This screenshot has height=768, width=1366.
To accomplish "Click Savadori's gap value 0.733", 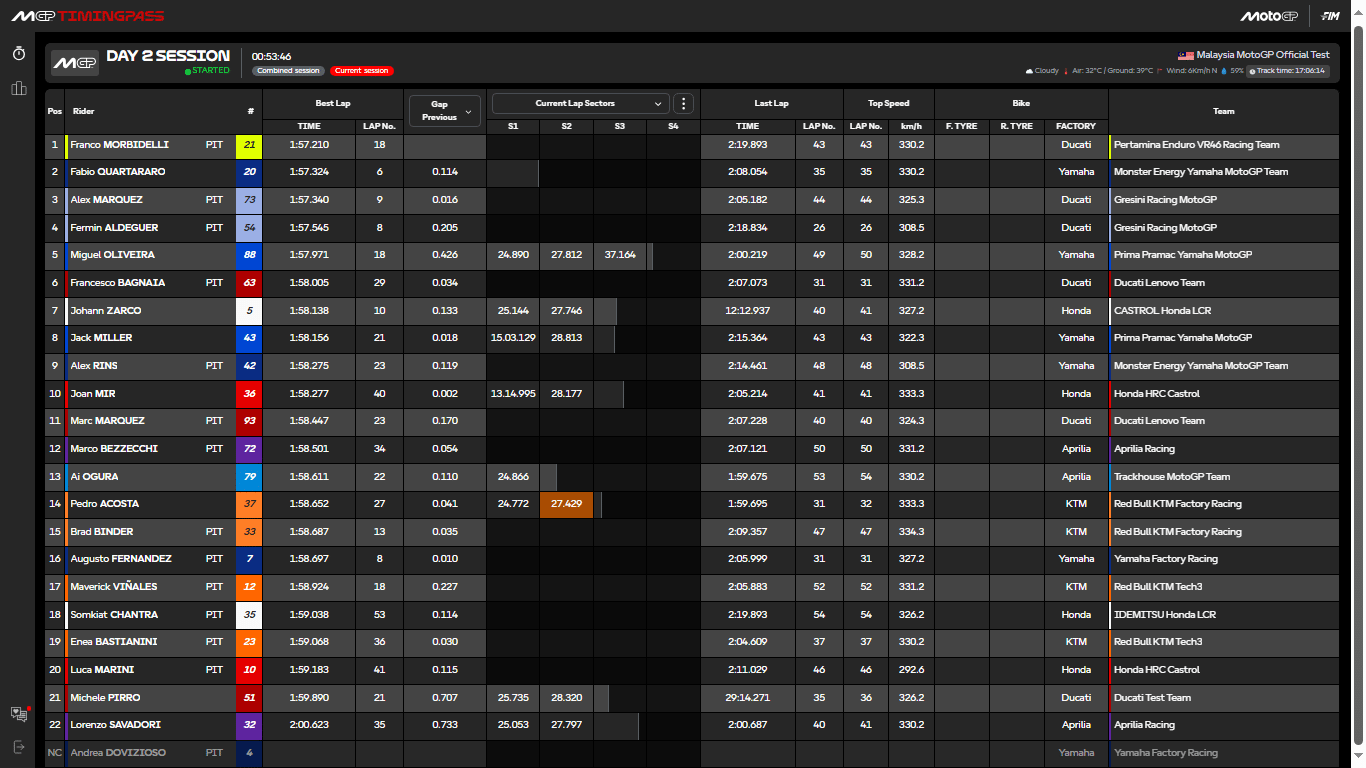I will pyautogui.click(x=445, y=725).
